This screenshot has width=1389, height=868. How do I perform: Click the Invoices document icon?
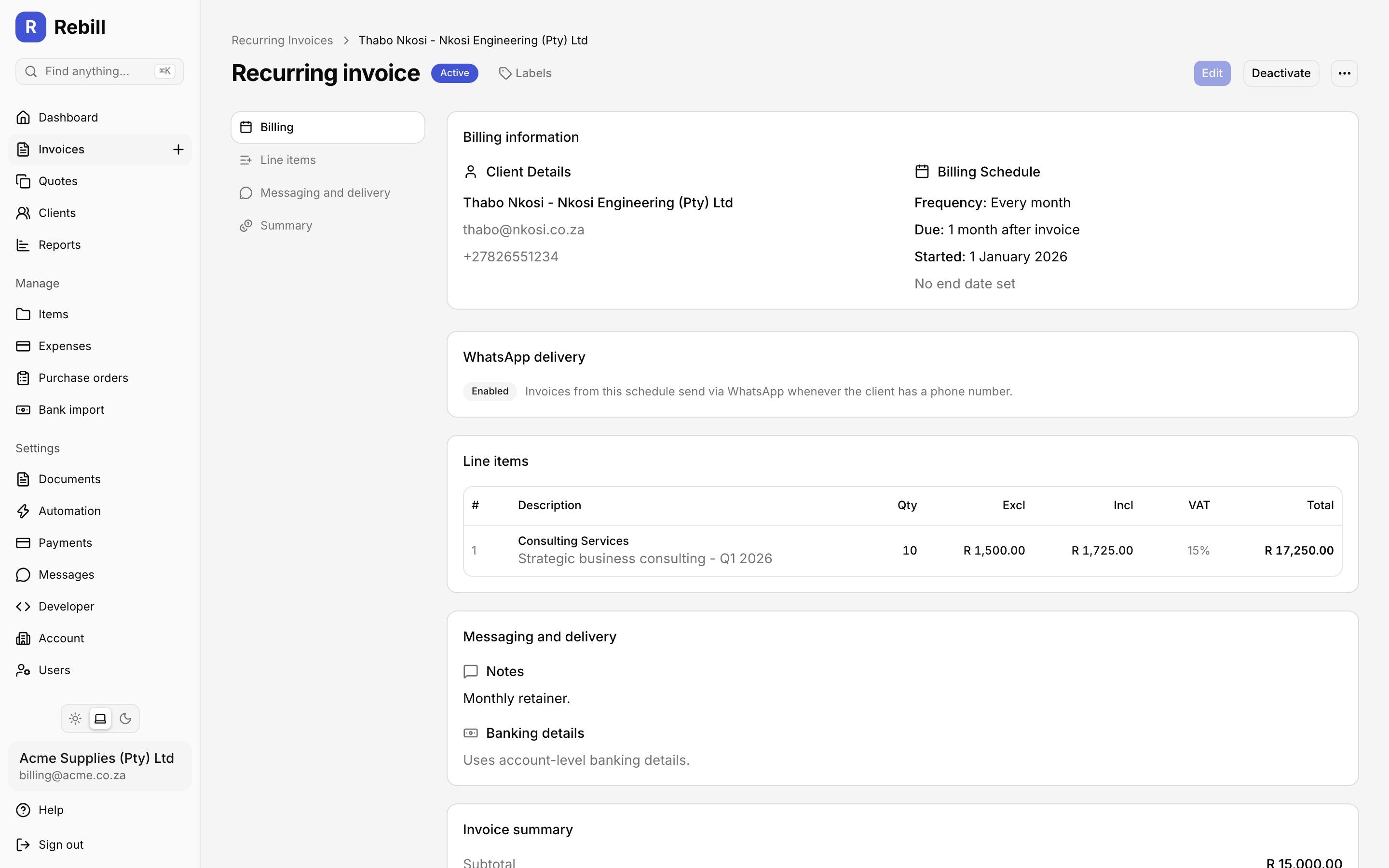(x=23, y=149)
